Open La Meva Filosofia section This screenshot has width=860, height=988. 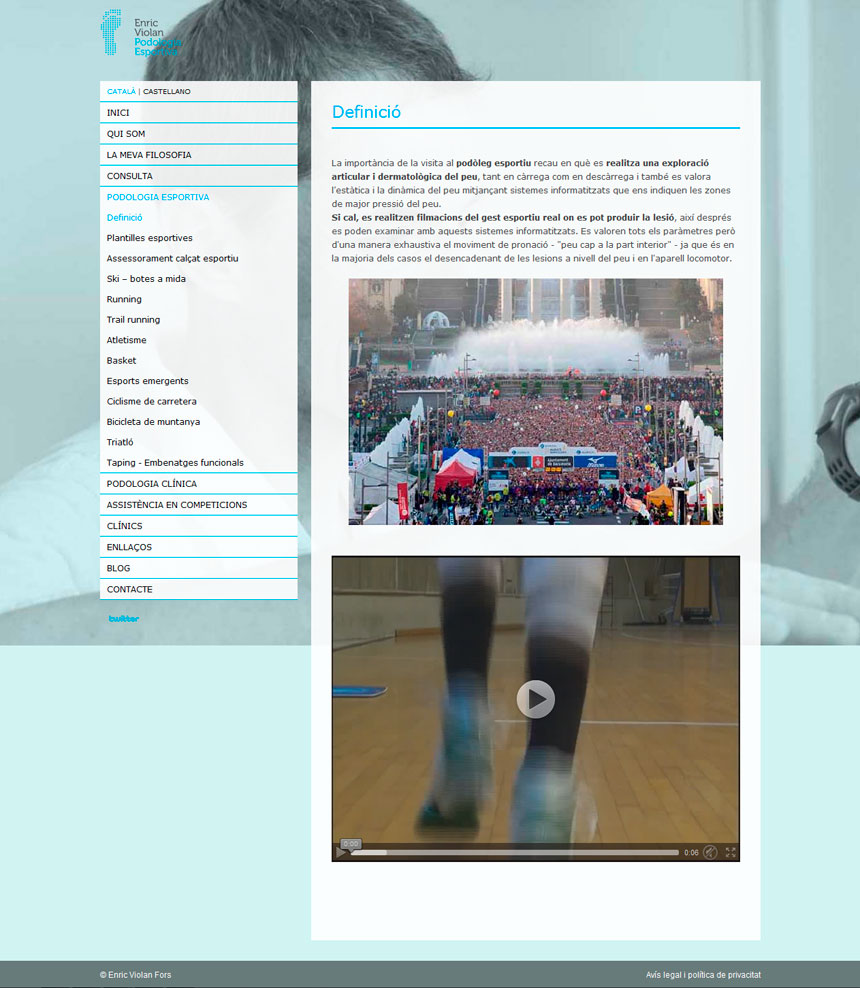(149, 155)
